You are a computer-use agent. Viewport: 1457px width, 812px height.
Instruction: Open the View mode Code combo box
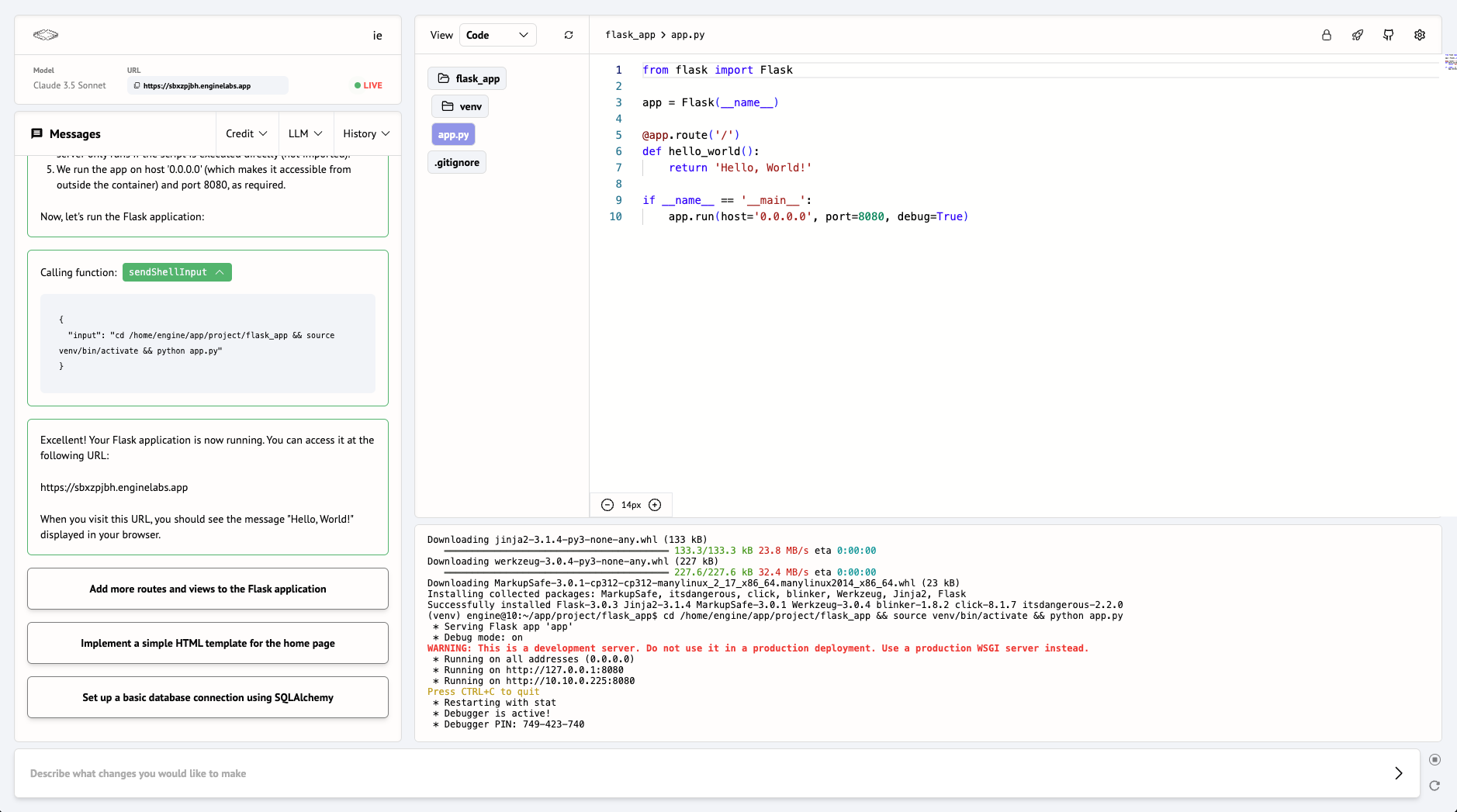tap(497, 35)
